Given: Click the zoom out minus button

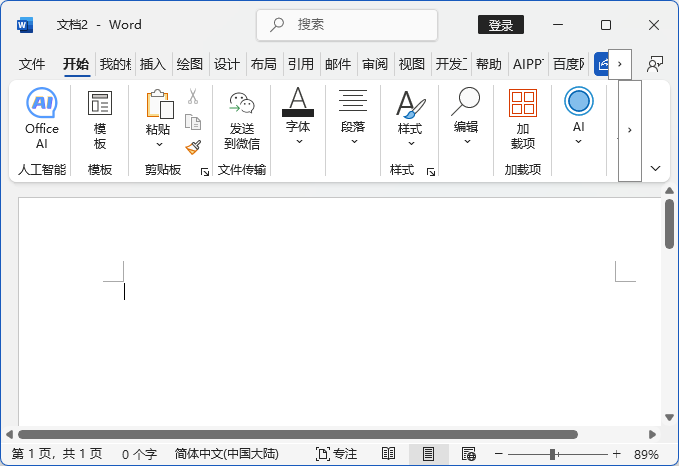Looking at the screenshot, I should click(499, 454).
